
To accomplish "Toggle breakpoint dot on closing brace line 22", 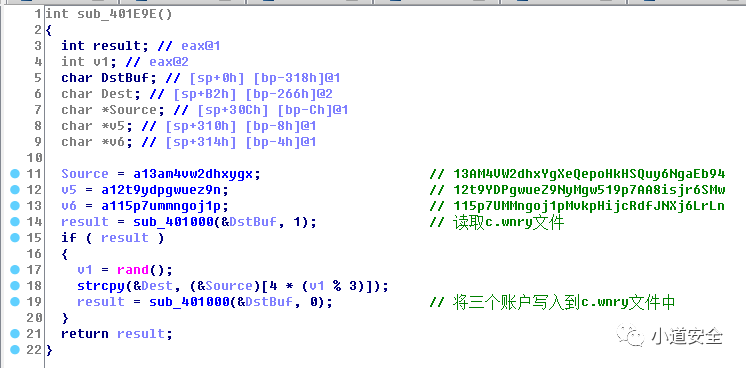I will tap(15, 350).
